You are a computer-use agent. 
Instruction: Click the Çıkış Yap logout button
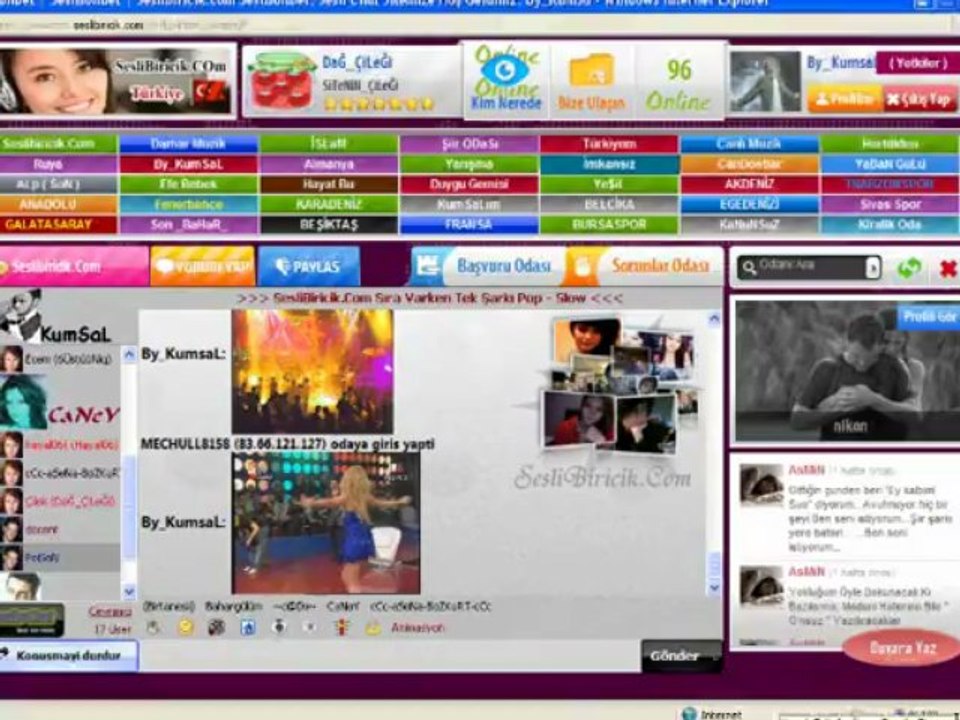coord(920,99)
